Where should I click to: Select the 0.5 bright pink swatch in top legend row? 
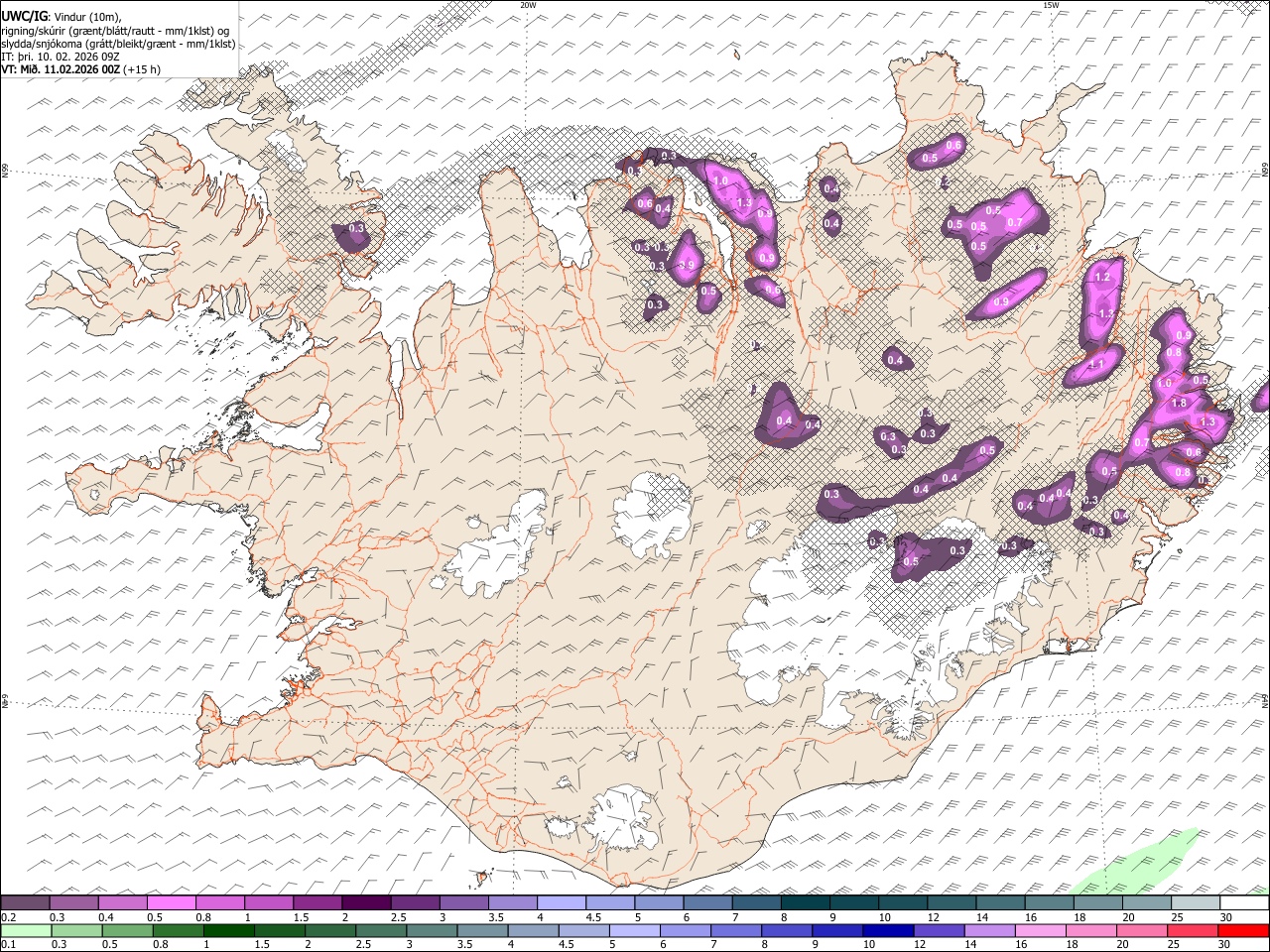[x=171, y=902]
